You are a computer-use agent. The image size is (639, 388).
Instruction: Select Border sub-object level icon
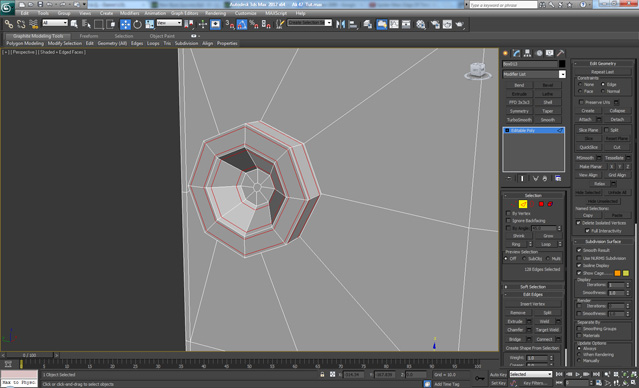tap(532, 204)
